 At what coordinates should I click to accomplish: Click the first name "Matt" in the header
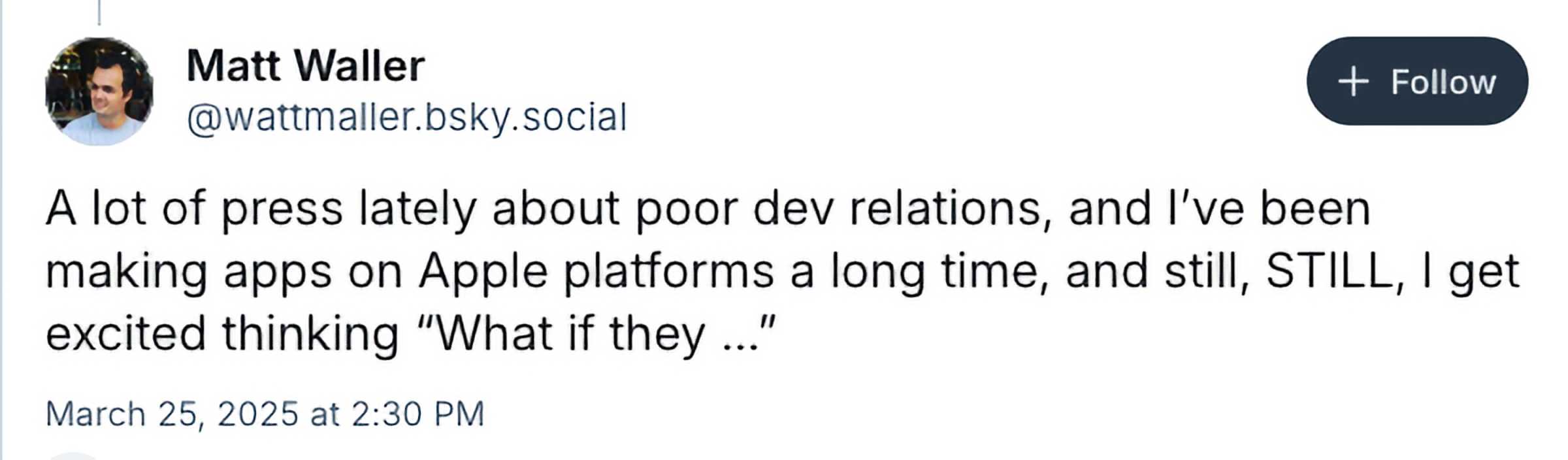(233, 65)
